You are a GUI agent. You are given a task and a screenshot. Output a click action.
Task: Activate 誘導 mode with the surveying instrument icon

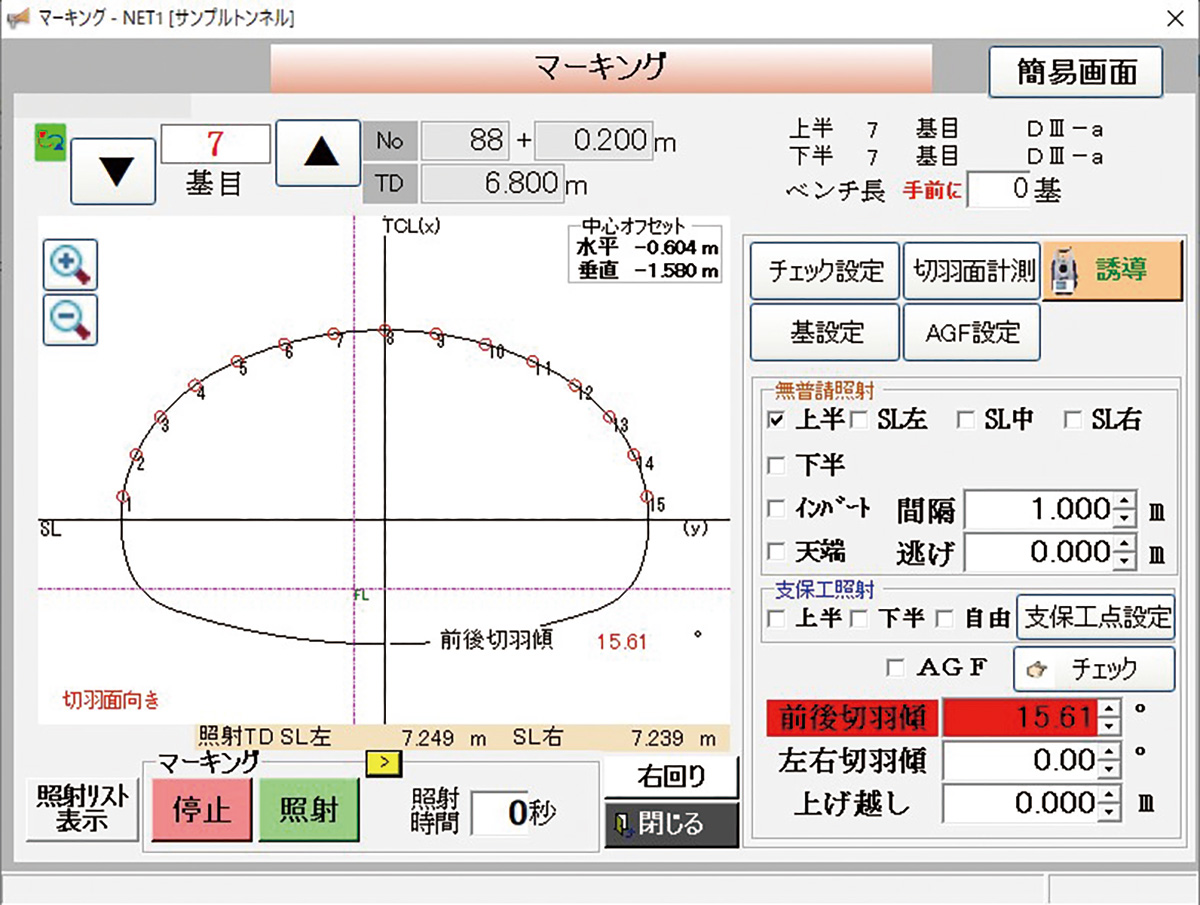(1113, 270)
